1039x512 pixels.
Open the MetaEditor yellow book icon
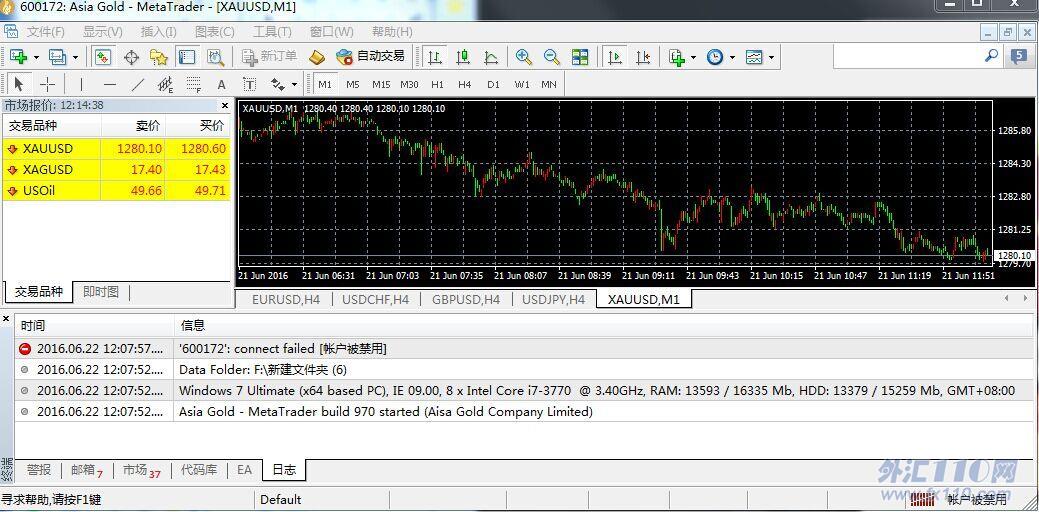coord(317,57)
